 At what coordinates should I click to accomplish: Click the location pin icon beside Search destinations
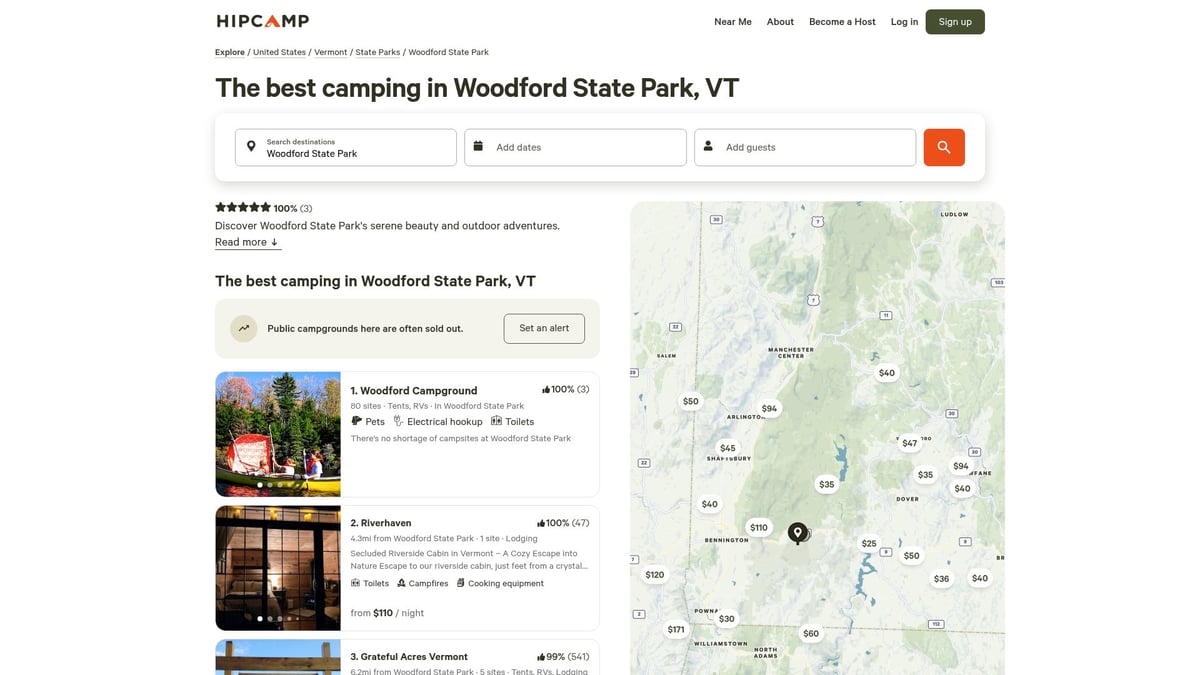click(x=250, y=145)
